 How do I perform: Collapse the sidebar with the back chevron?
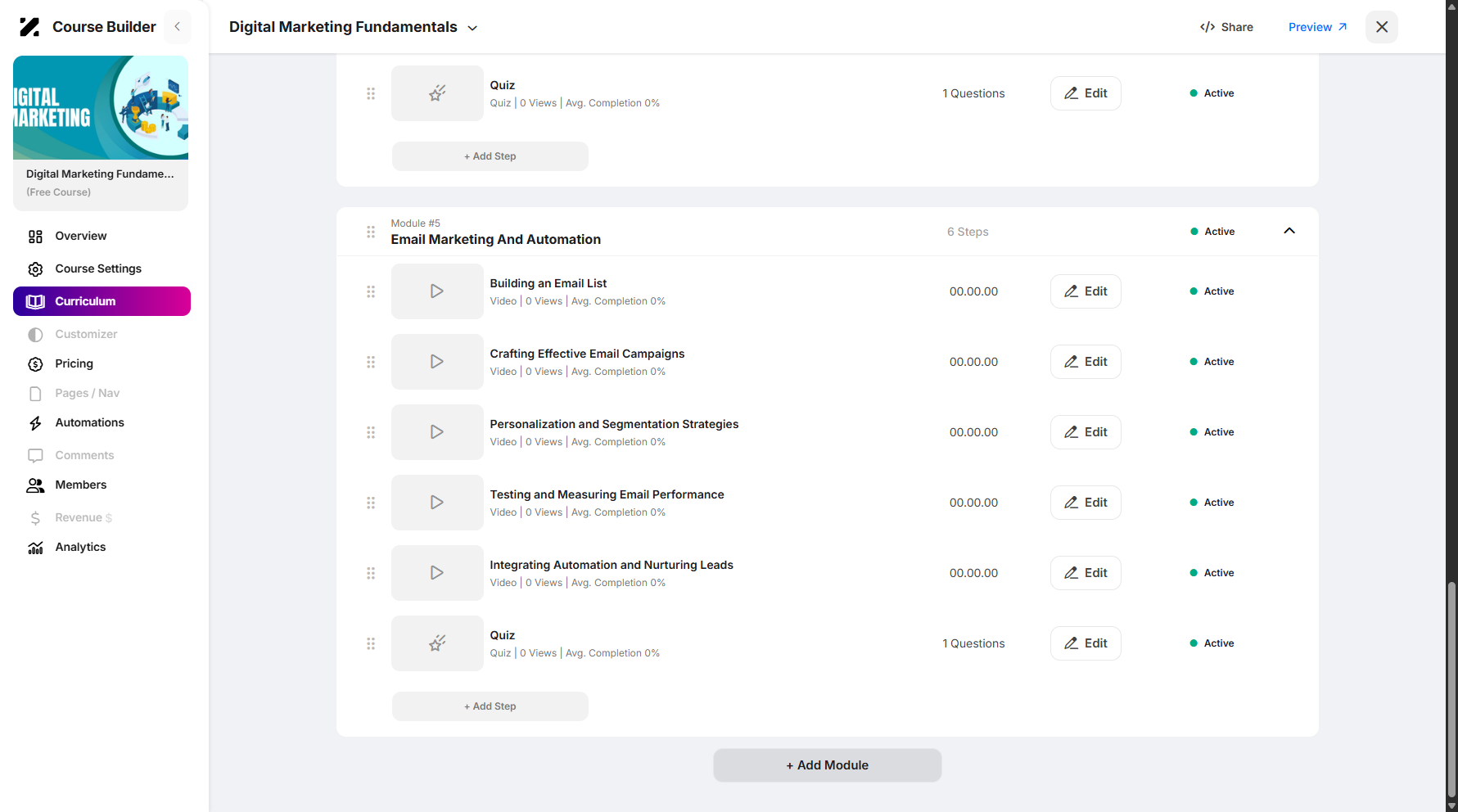[178, 27]
